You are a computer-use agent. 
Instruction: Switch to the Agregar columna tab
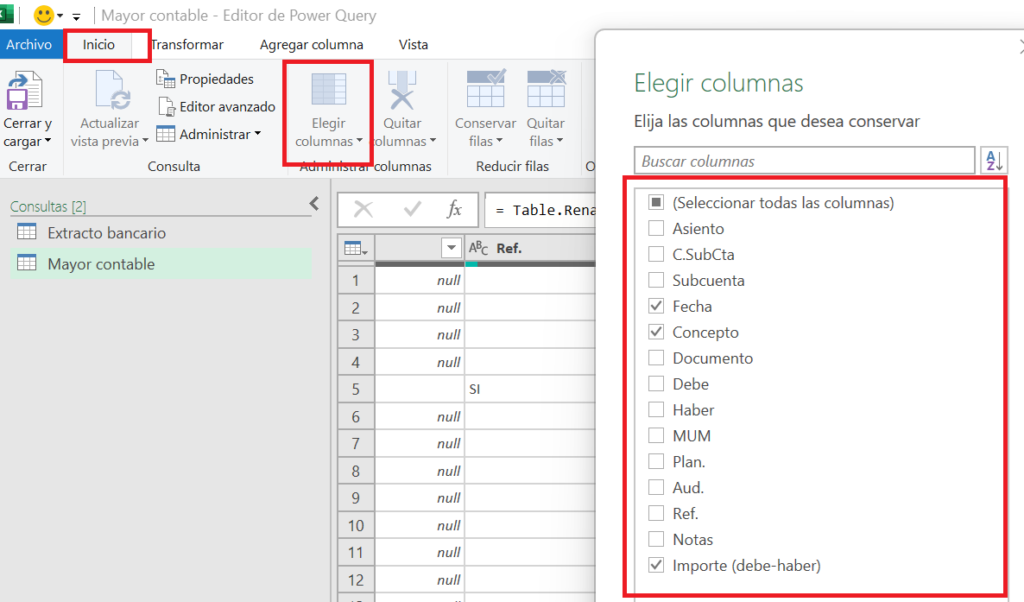pyautogui.click(x=312, y=44)
